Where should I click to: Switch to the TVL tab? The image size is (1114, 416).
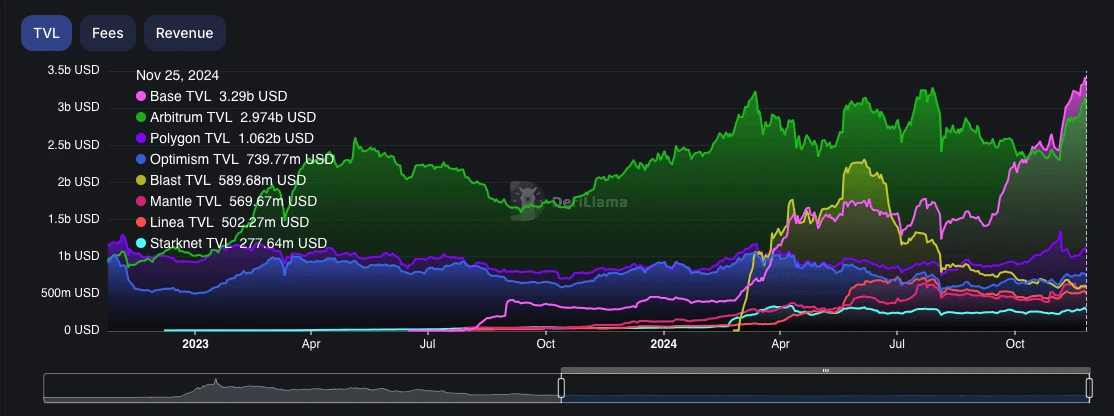click(x=46, y=33)
